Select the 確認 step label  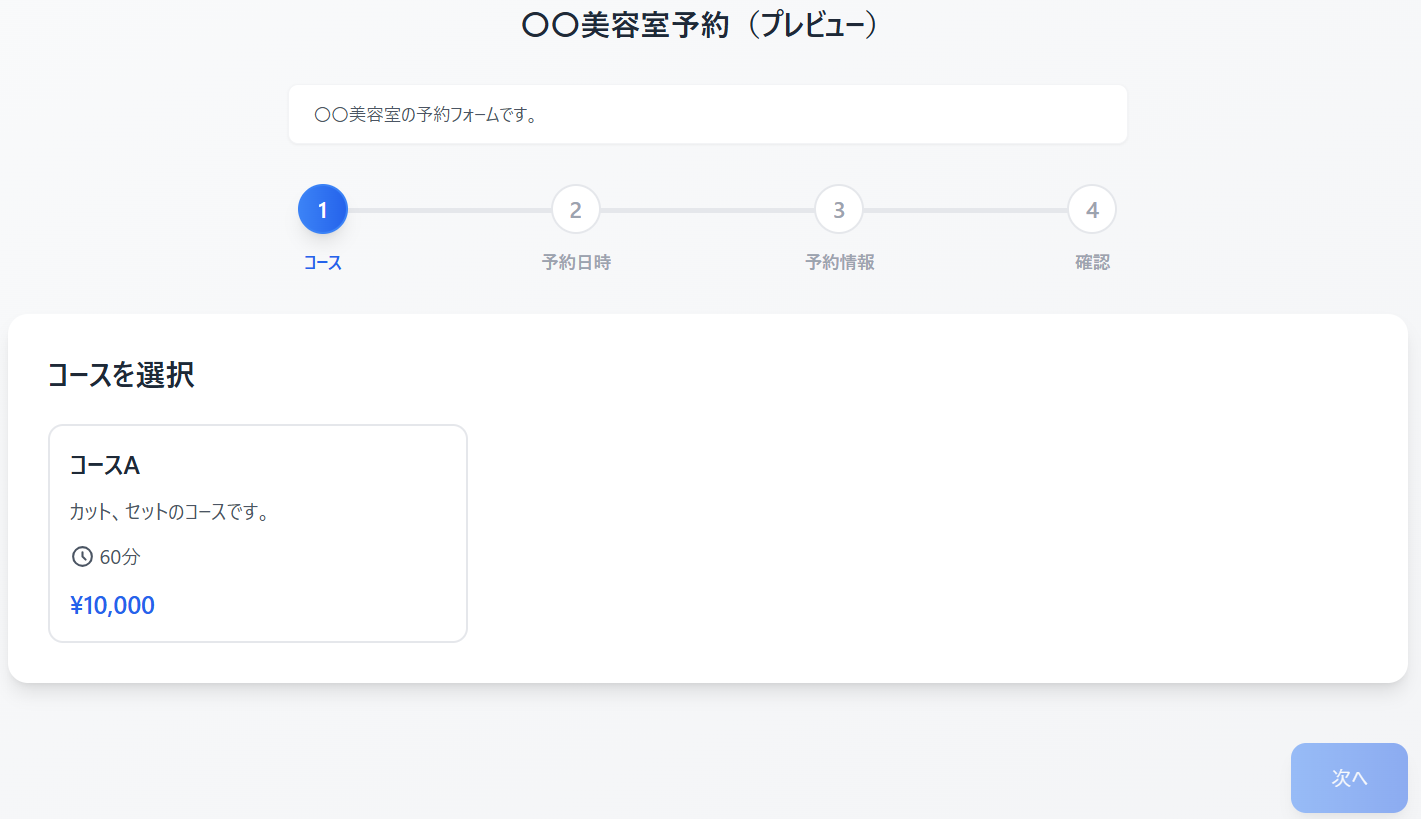point(1092,263)
